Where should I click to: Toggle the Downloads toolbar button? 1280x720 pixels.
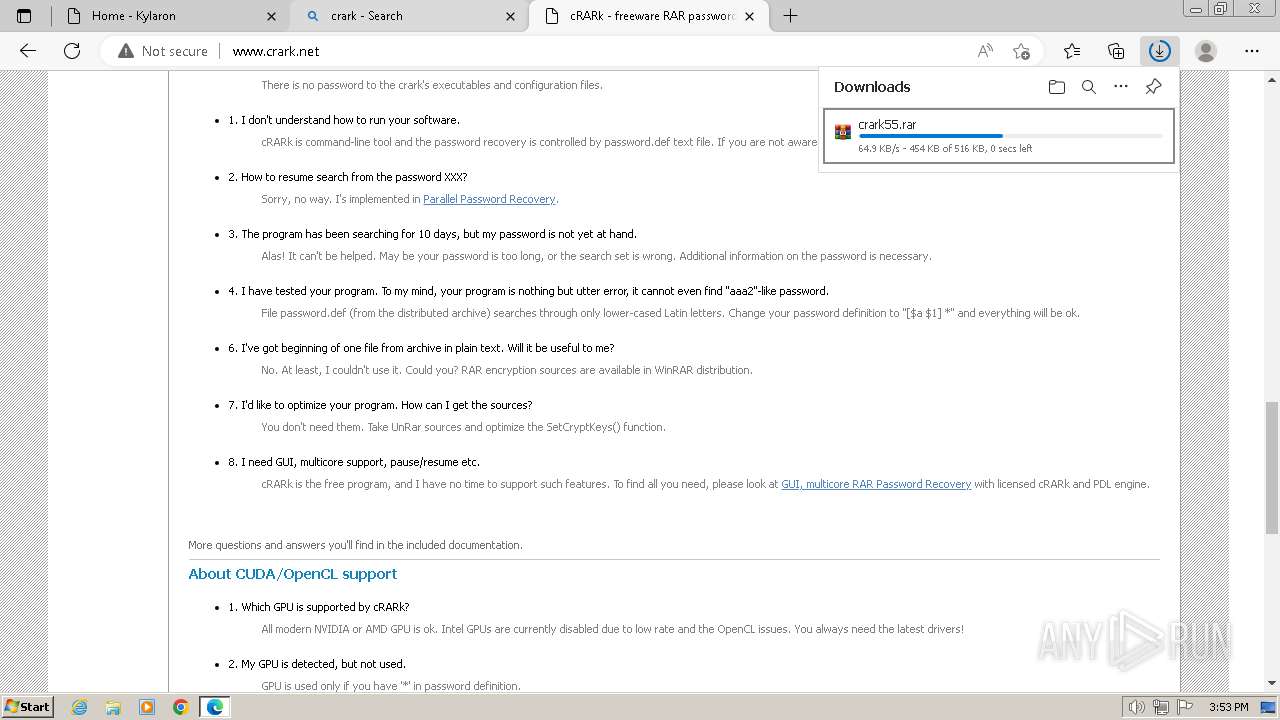click(1160, 51)
